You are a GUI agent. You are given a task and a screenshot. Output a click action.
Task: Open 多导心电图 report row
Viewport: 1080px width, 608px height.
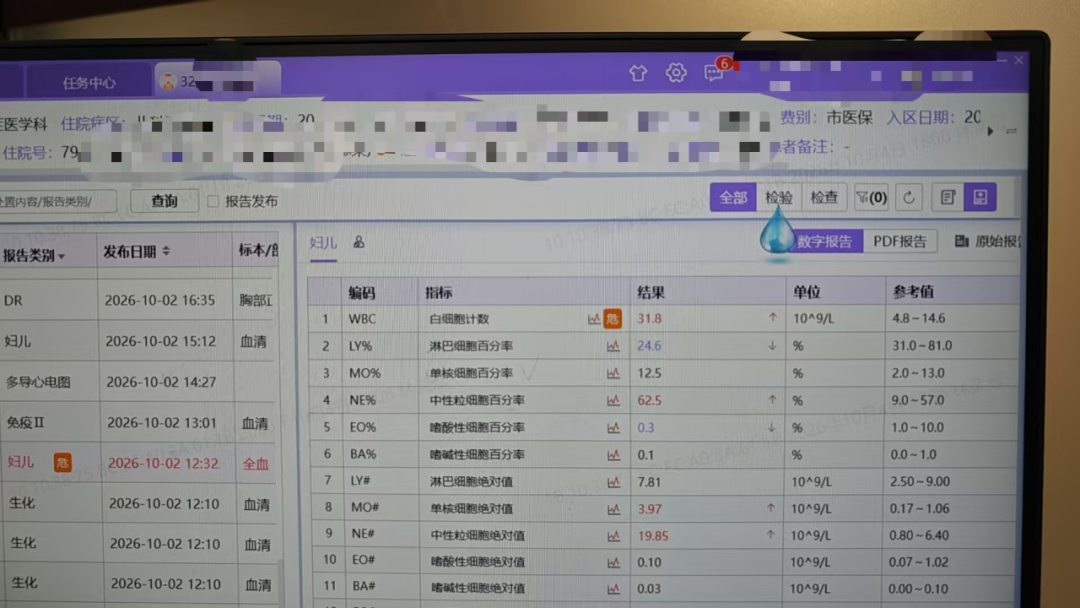(x=138, y=381)
